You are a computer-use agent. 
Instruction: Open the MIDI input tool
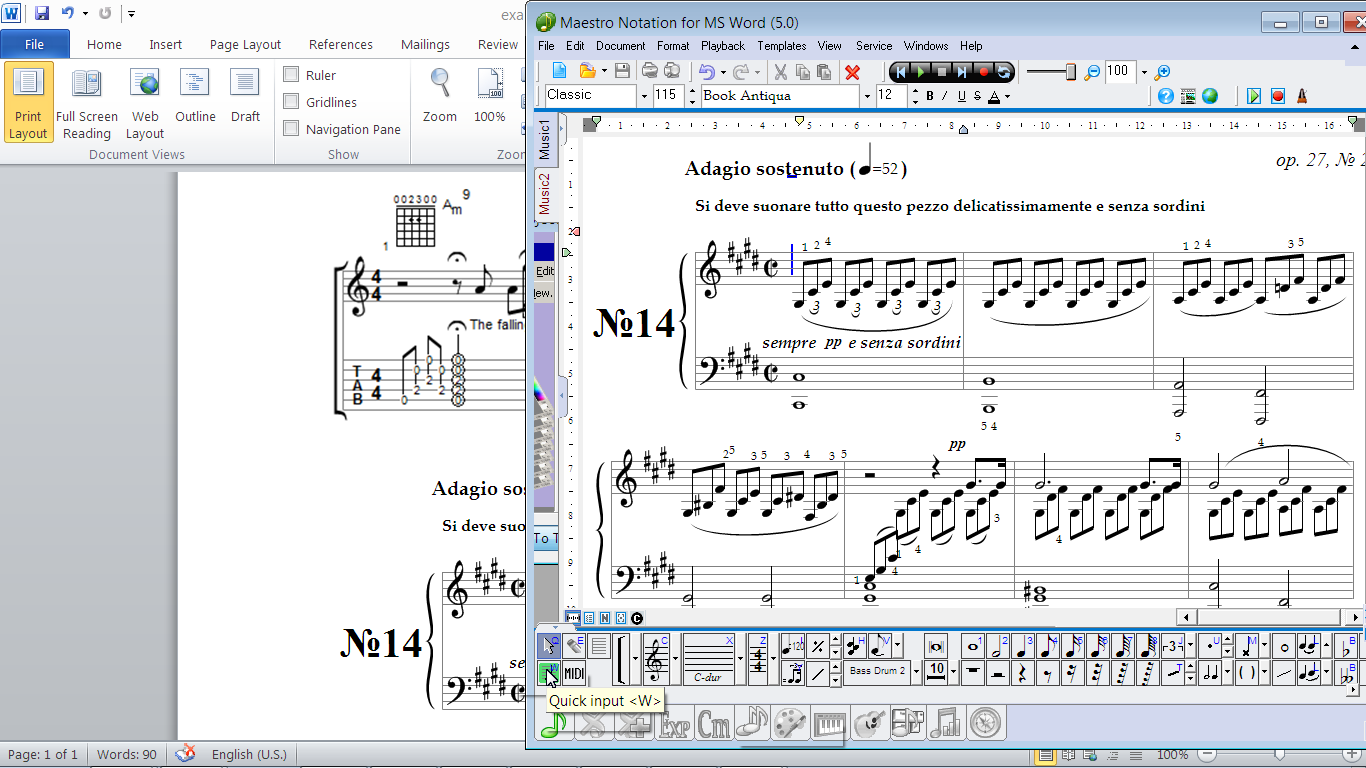click(575, 674)
